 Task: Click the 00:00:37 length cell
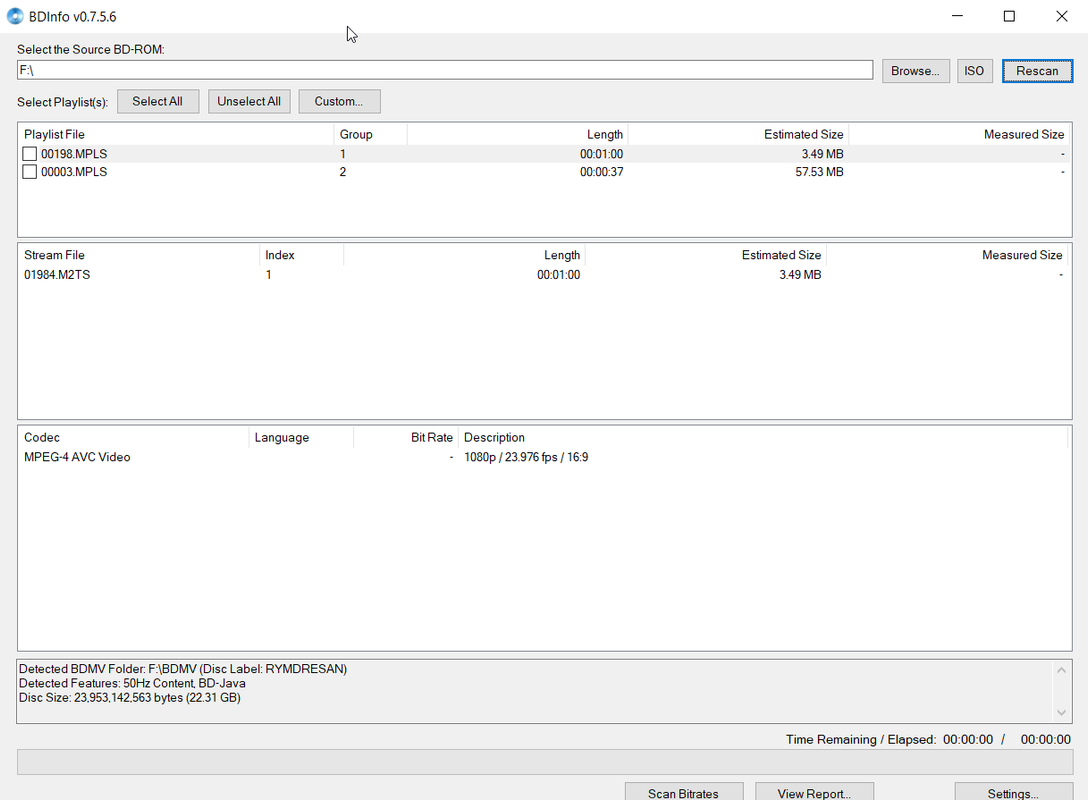(x=602, y=171)
